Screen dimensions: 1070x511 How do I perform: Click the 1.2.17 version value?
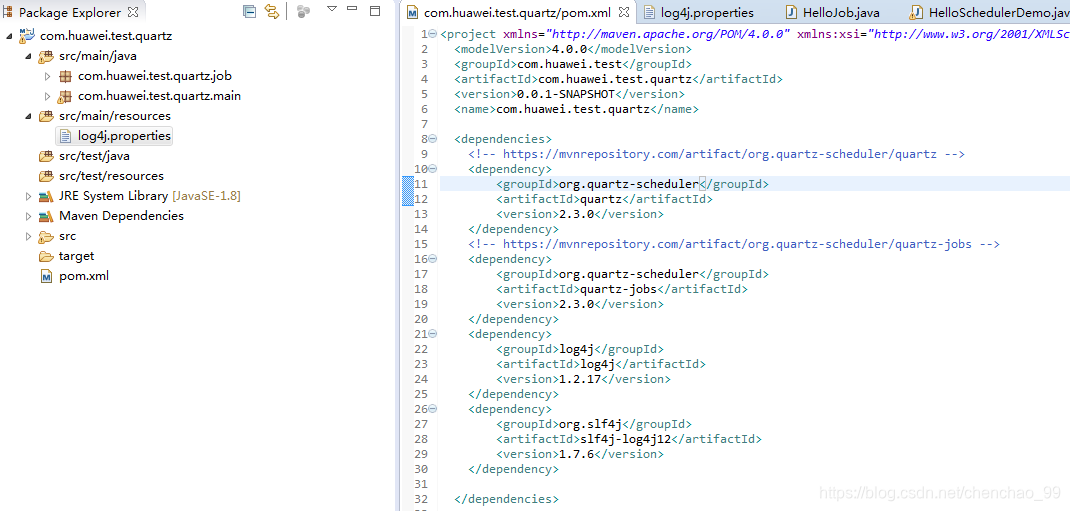coord(579,379)
